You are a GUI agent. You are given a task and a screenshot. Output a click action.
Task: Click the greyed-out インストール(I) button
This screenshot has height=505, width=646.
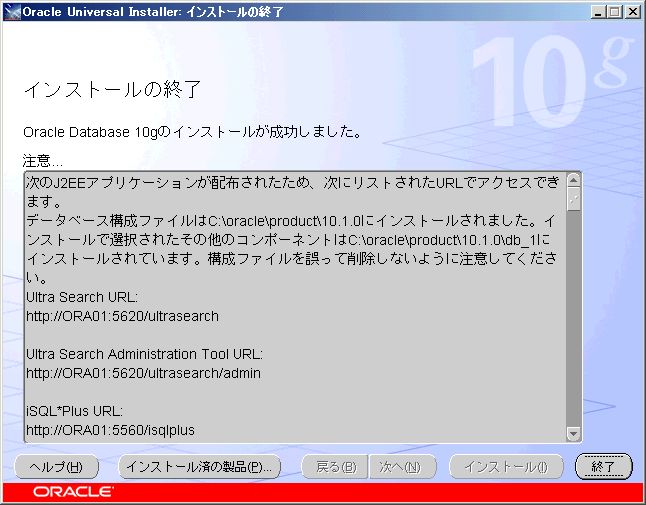coord(506,467)
